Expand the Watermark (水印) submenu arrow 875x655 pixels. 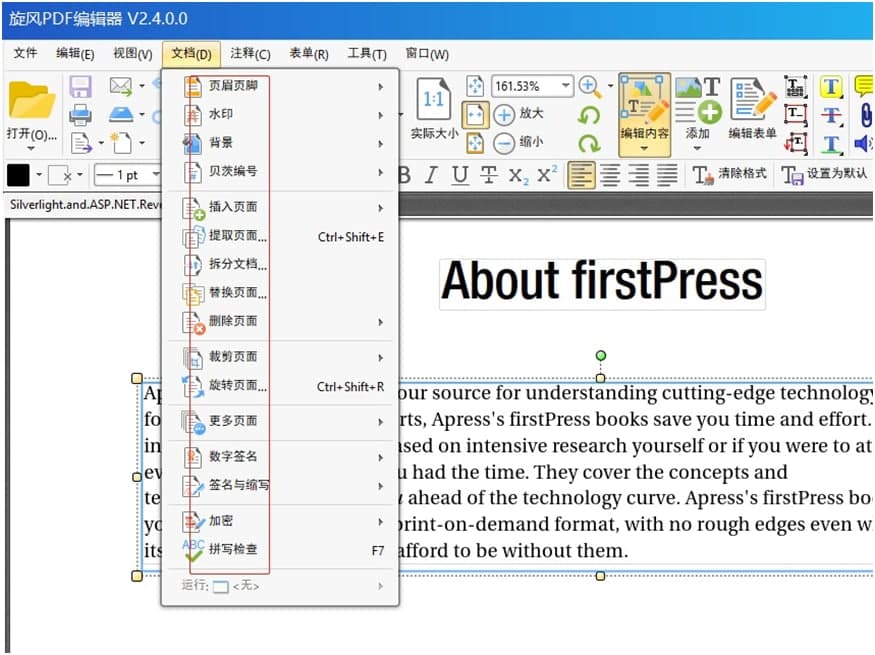coord(381,115)
